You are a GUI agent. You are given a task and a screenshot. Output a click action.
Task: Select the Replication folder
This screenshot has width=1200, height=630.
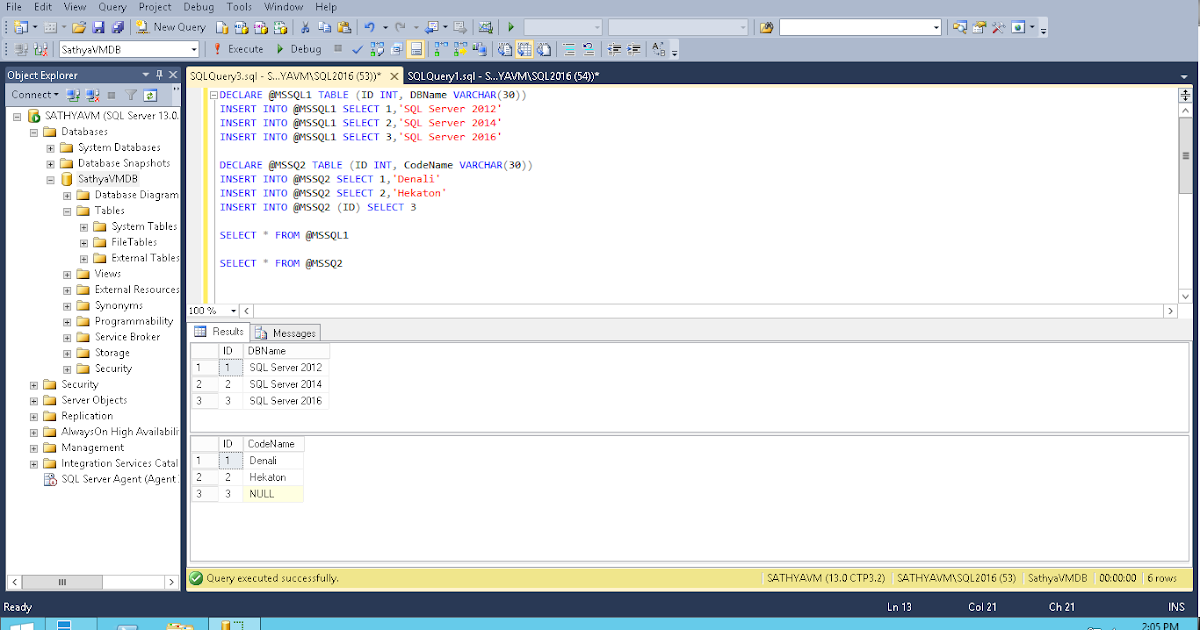pos(87,416)
